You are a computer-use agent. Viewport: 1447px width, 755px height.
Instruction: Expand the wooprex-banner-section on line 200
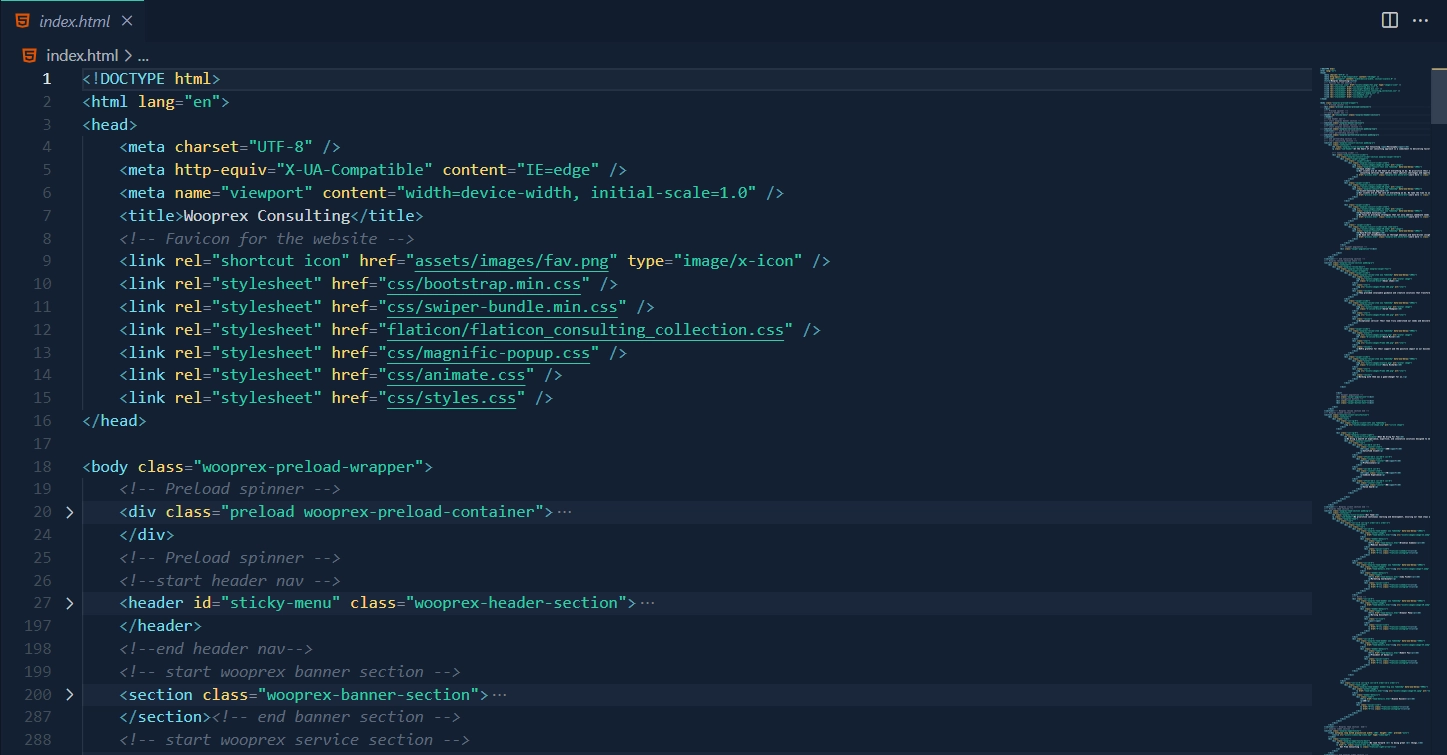(68, 694)
